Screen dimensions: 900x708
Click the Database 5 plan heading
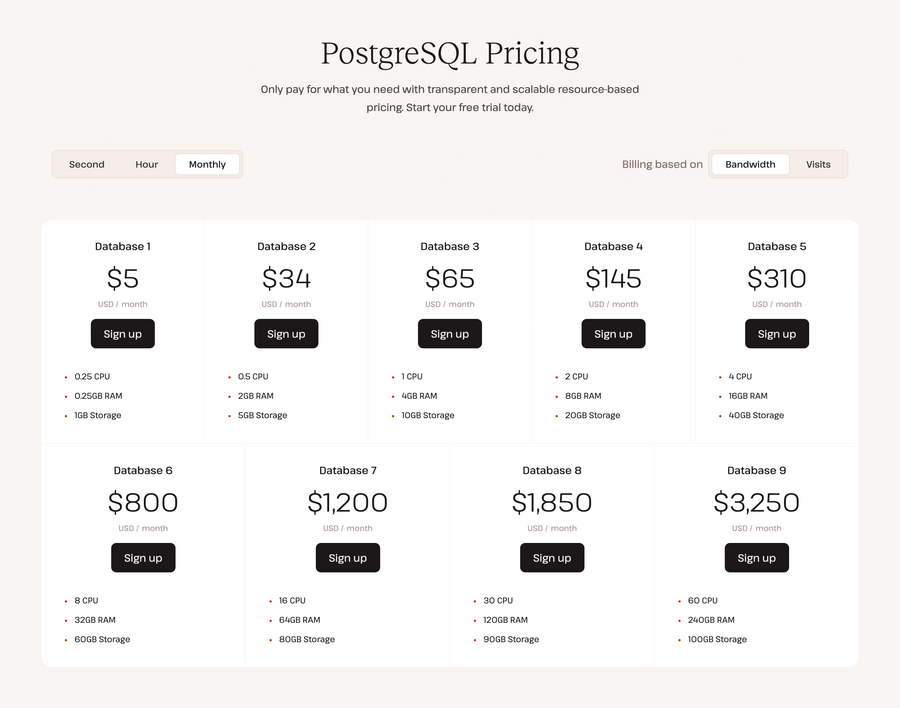click(x=777, y=246)
